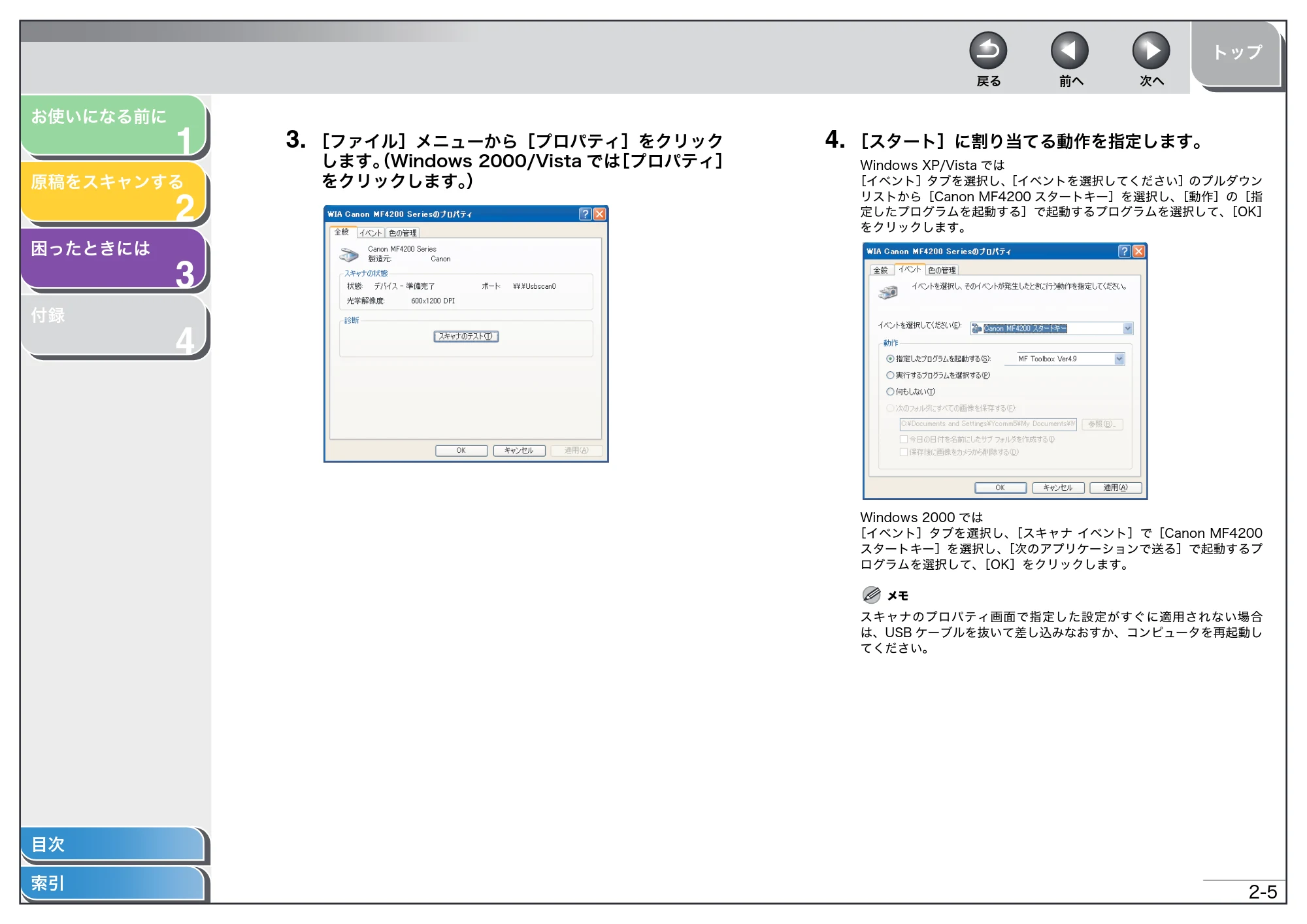1307x924 pixels.
Task: Click 適用(A) in step 4 properties dialog
Action: click(1116, 487)
